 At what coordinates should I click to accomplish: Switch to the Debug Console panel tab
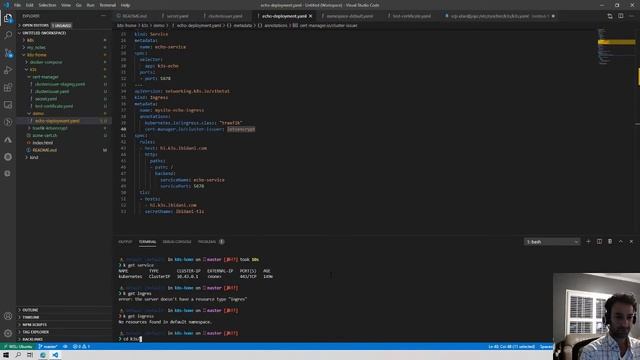pos(177,242)
